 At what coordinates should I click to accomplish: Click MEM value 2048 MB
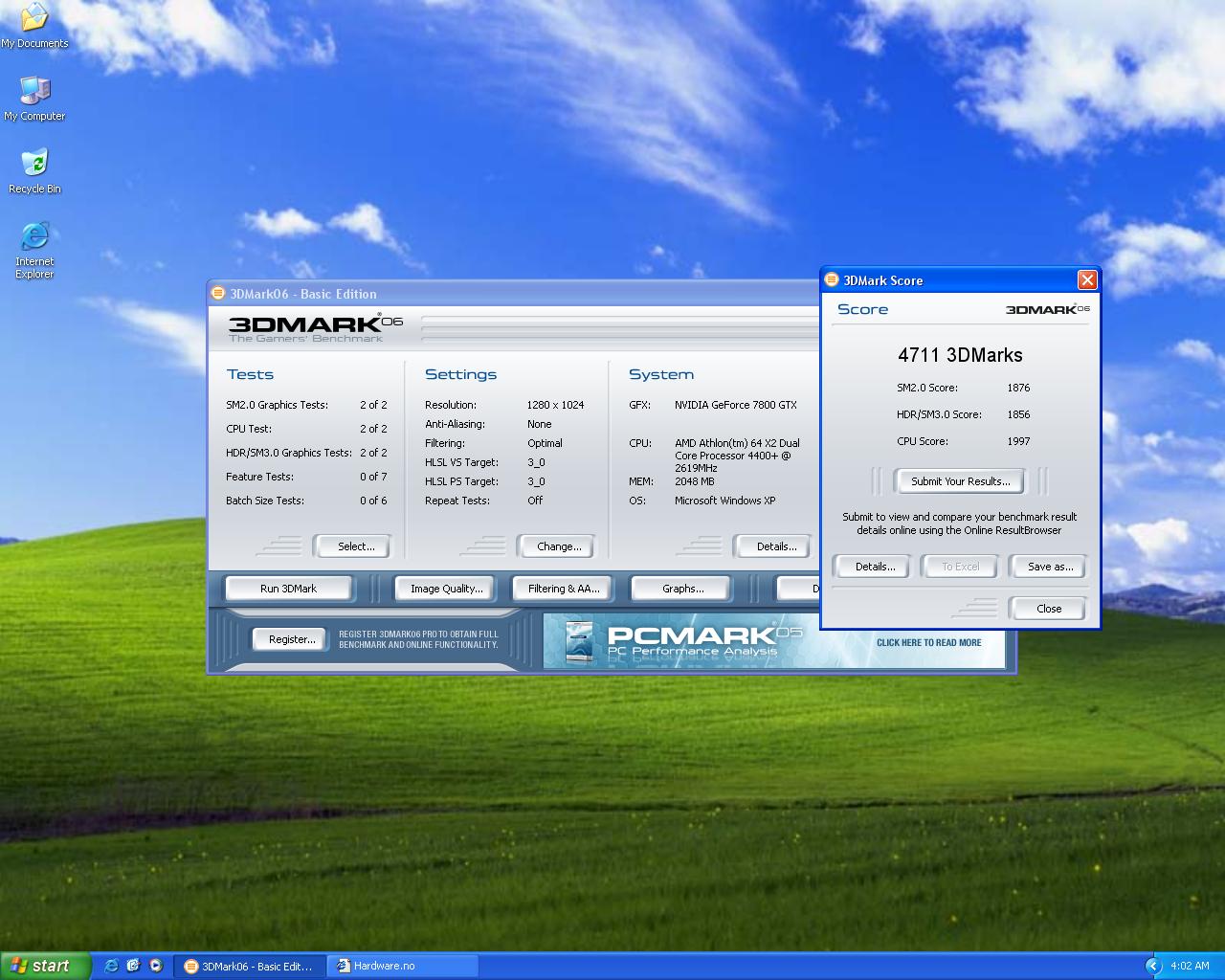(x=694, y=481)
